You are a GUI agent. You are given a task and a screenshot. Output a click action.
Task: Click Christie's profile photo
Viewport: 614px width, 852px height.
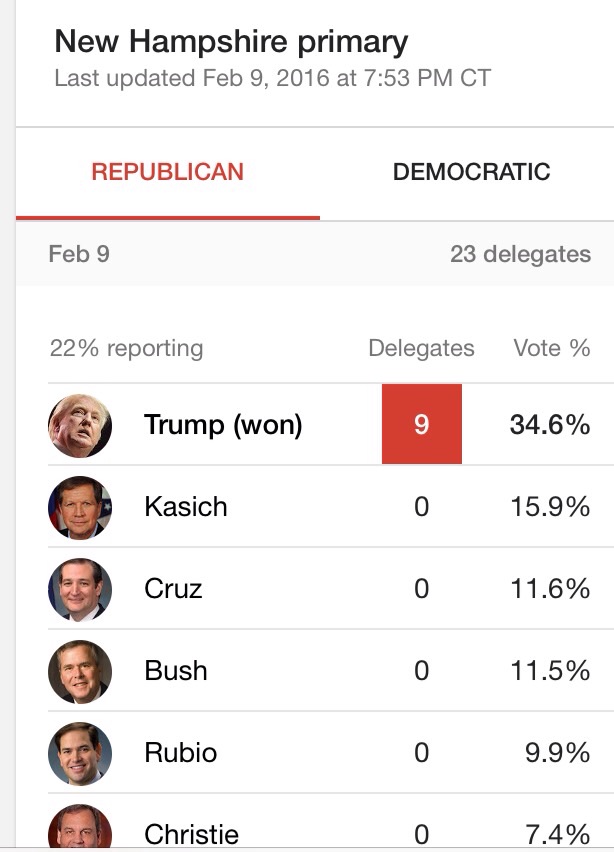click(80, 827)
